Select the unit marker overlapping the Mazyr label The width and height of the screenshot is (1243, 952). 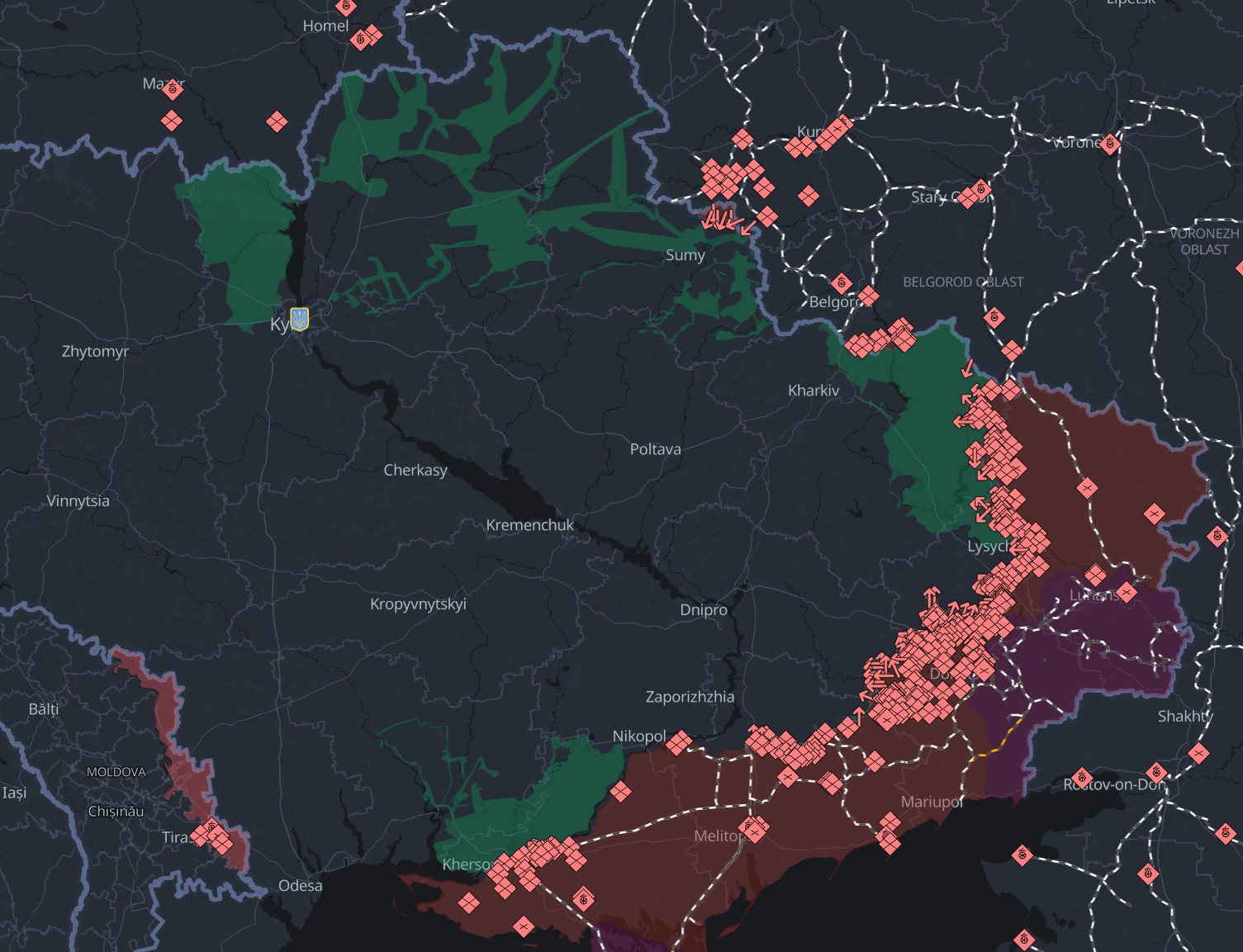click(173, 89)
